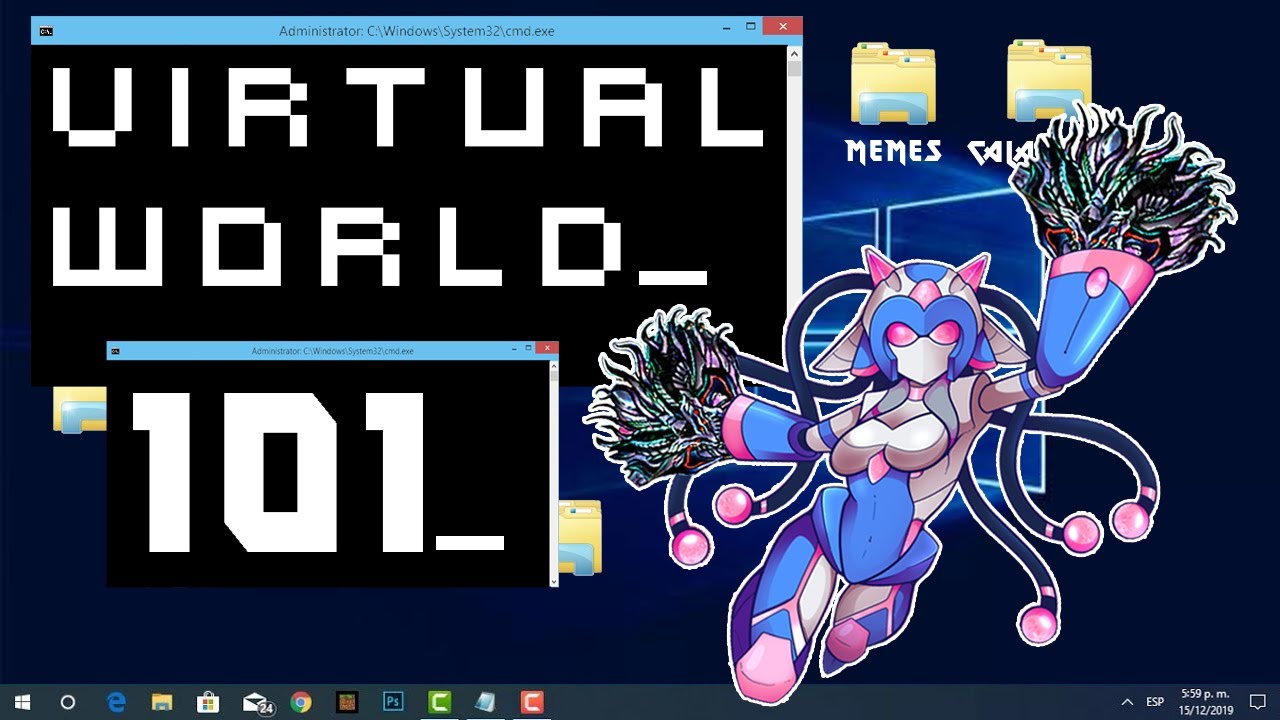1280x720 pixels.
Task: Click the large cmd window title text
Action: click(x=417, y=31)
